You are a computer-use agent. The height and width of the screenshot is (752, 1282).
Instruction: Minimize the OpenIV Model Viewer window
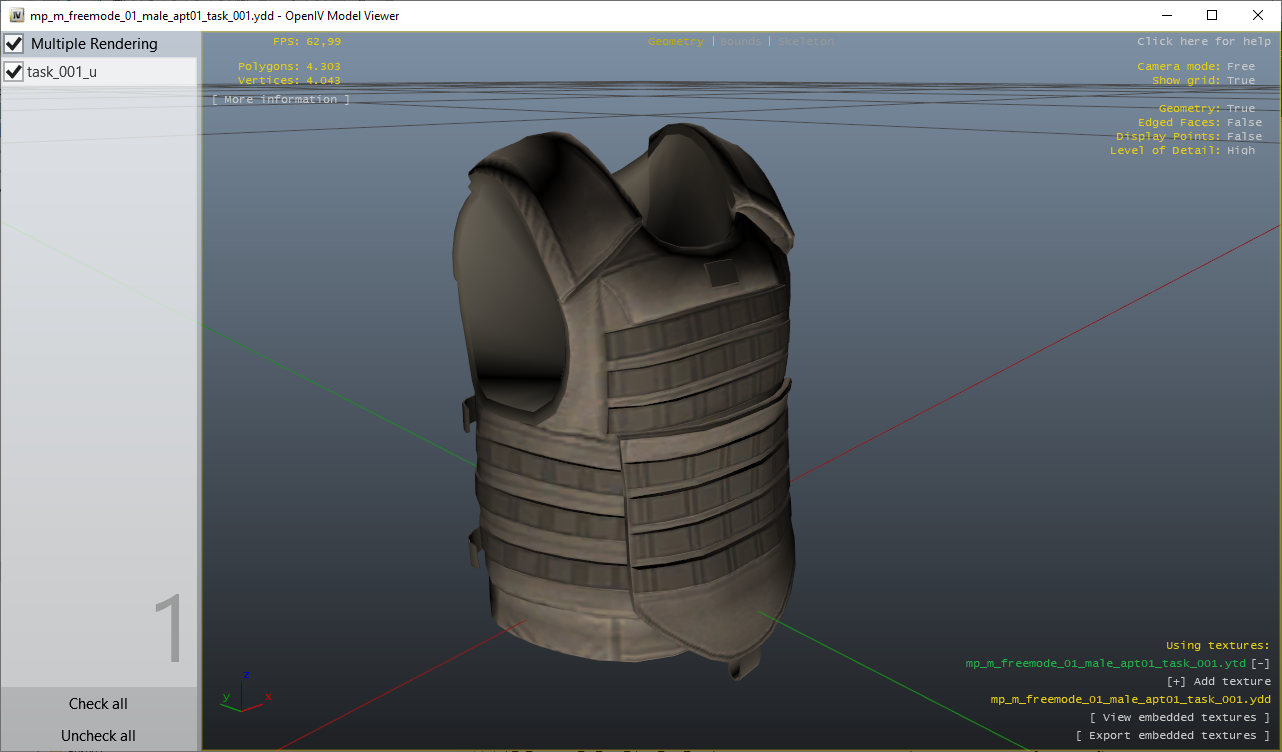click(1166, 15)
